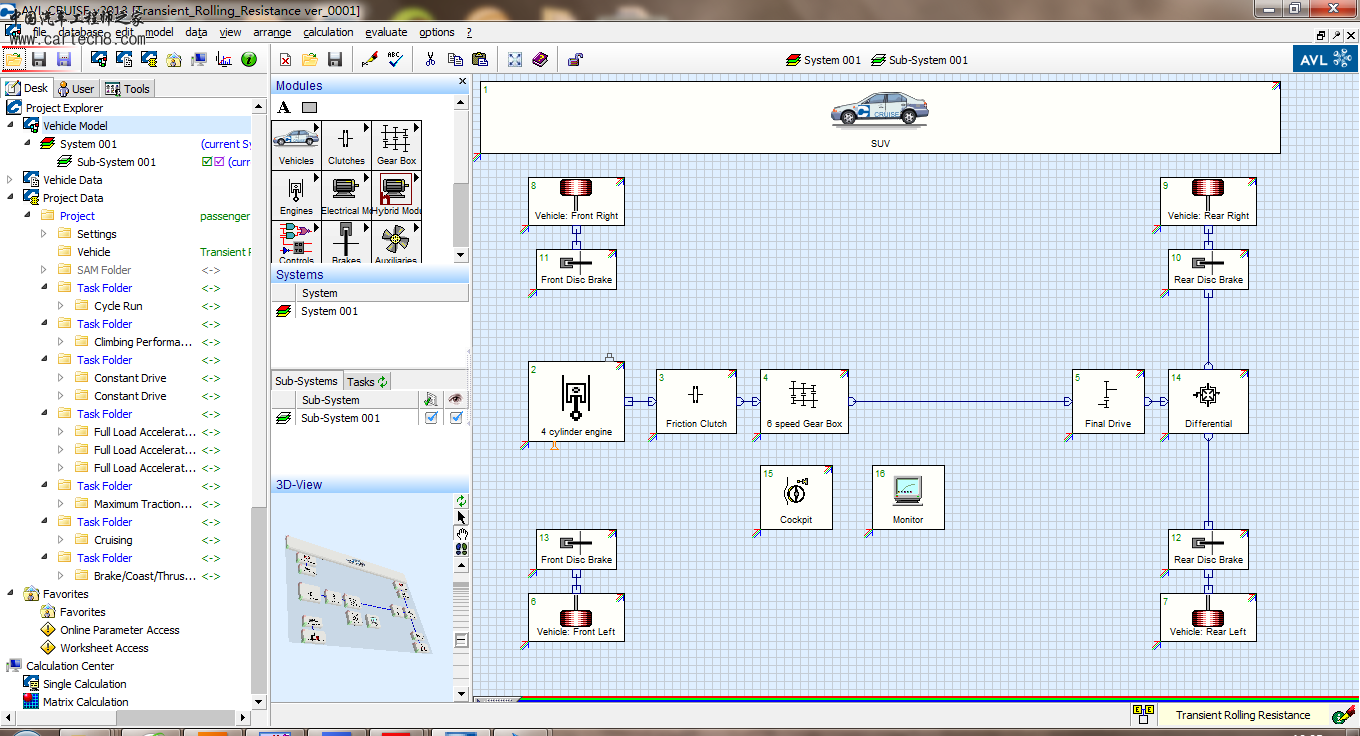Select the Auxiliaries fan module icon

pyautogui.click(x=396, y=242)
